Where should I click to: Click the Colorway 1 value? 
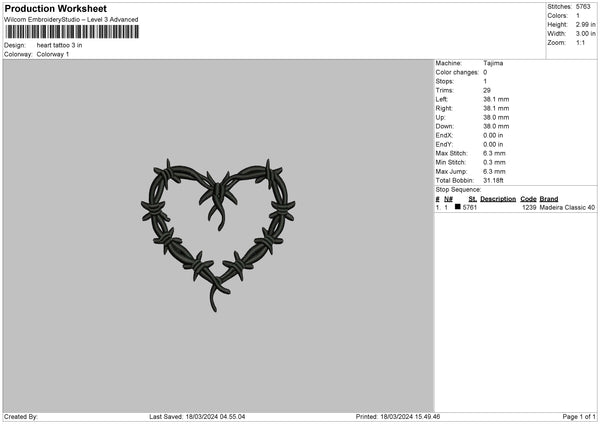tap(55, 54)
